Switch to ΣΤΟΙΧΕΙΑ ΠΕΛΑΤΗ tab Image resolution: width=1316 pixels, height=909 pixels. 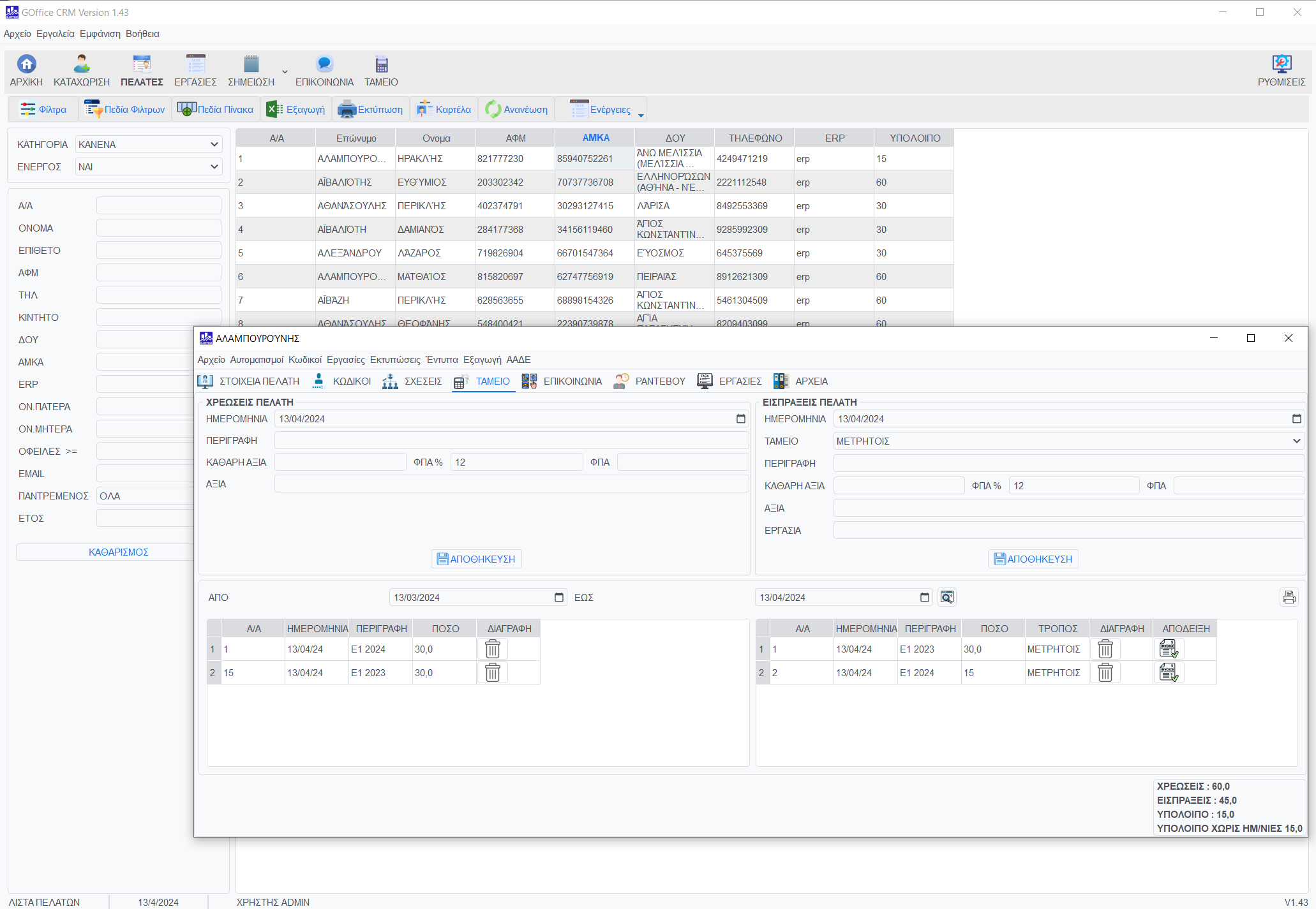[x=248, y=381]
